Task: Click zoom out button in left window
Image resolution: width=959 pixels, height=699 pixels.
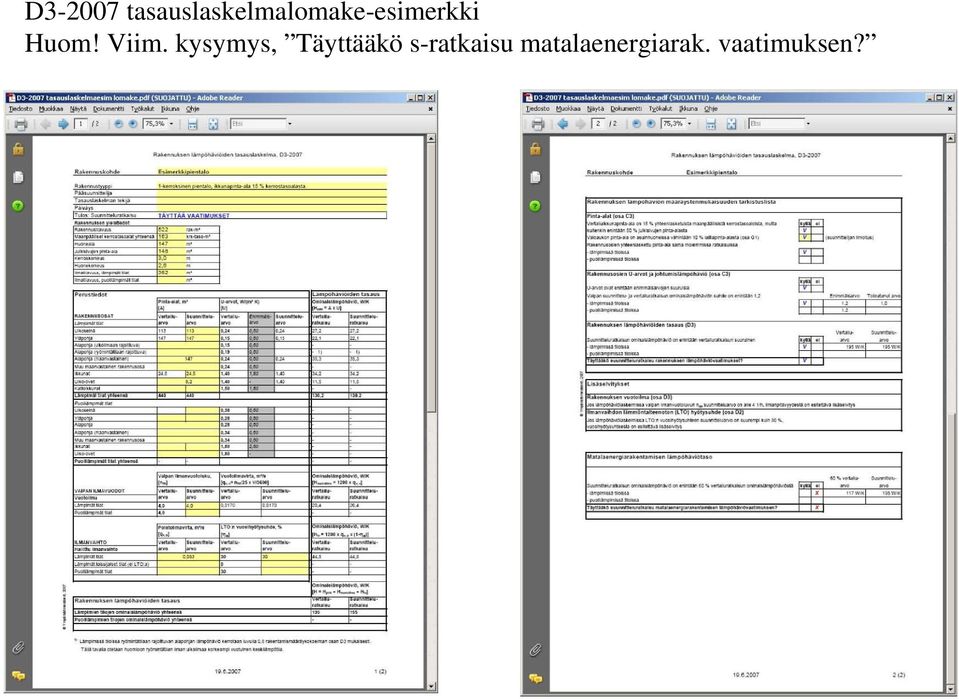Action: click(x=118, y=124)
